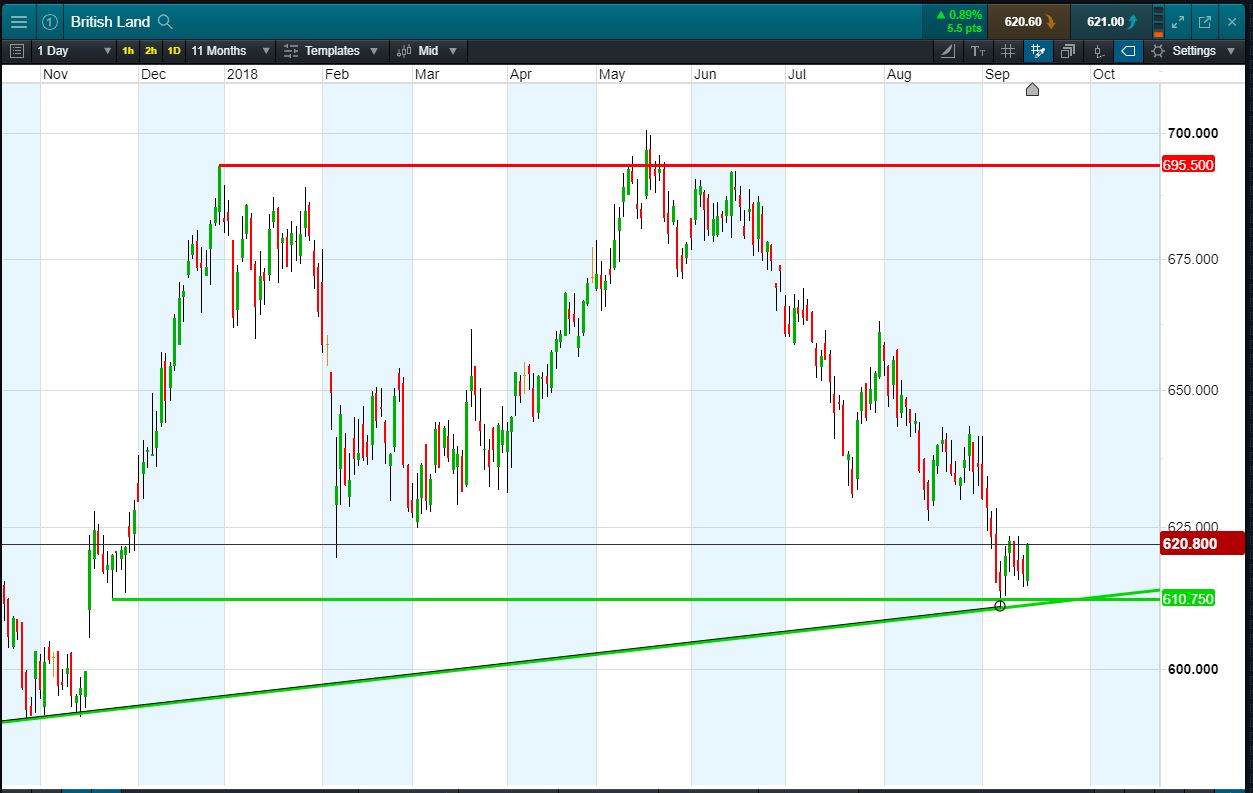Expand chart to full size
The width and height of the screenshot is (1253, 793).
1178,21
